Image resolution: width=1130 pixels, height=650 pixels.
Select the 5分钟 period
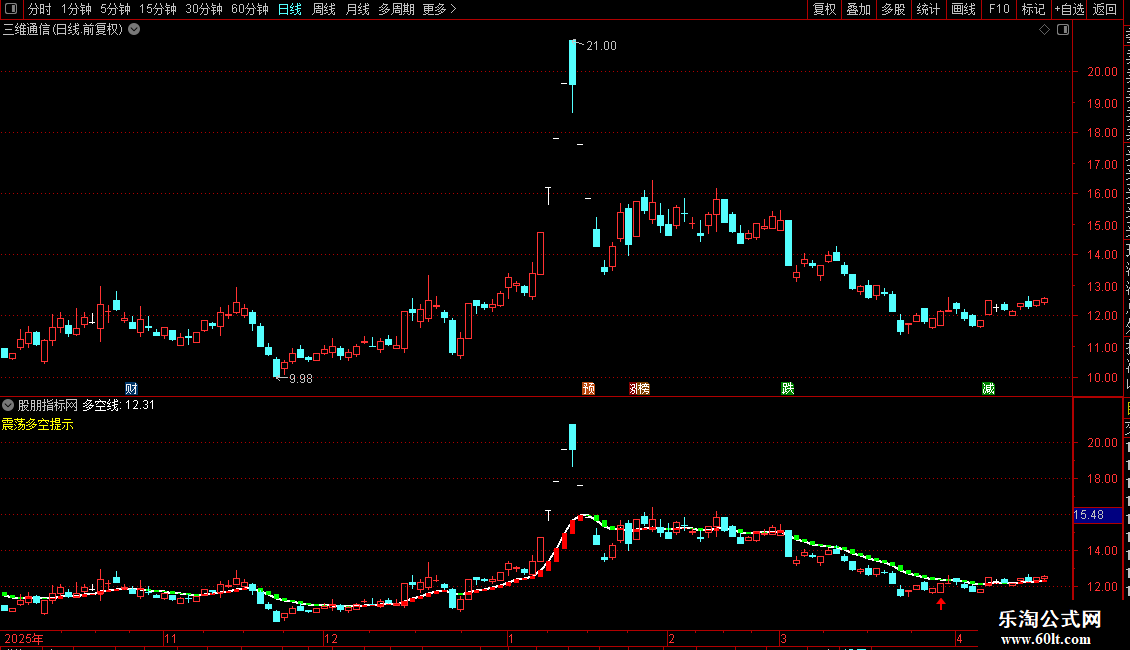(x=115, y=9)
